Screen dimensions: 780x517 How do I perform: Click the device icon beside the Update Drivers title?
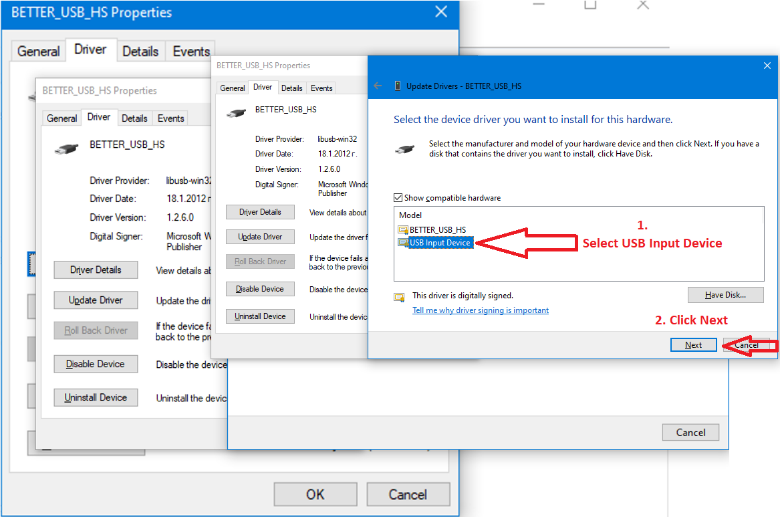(397, 86)
